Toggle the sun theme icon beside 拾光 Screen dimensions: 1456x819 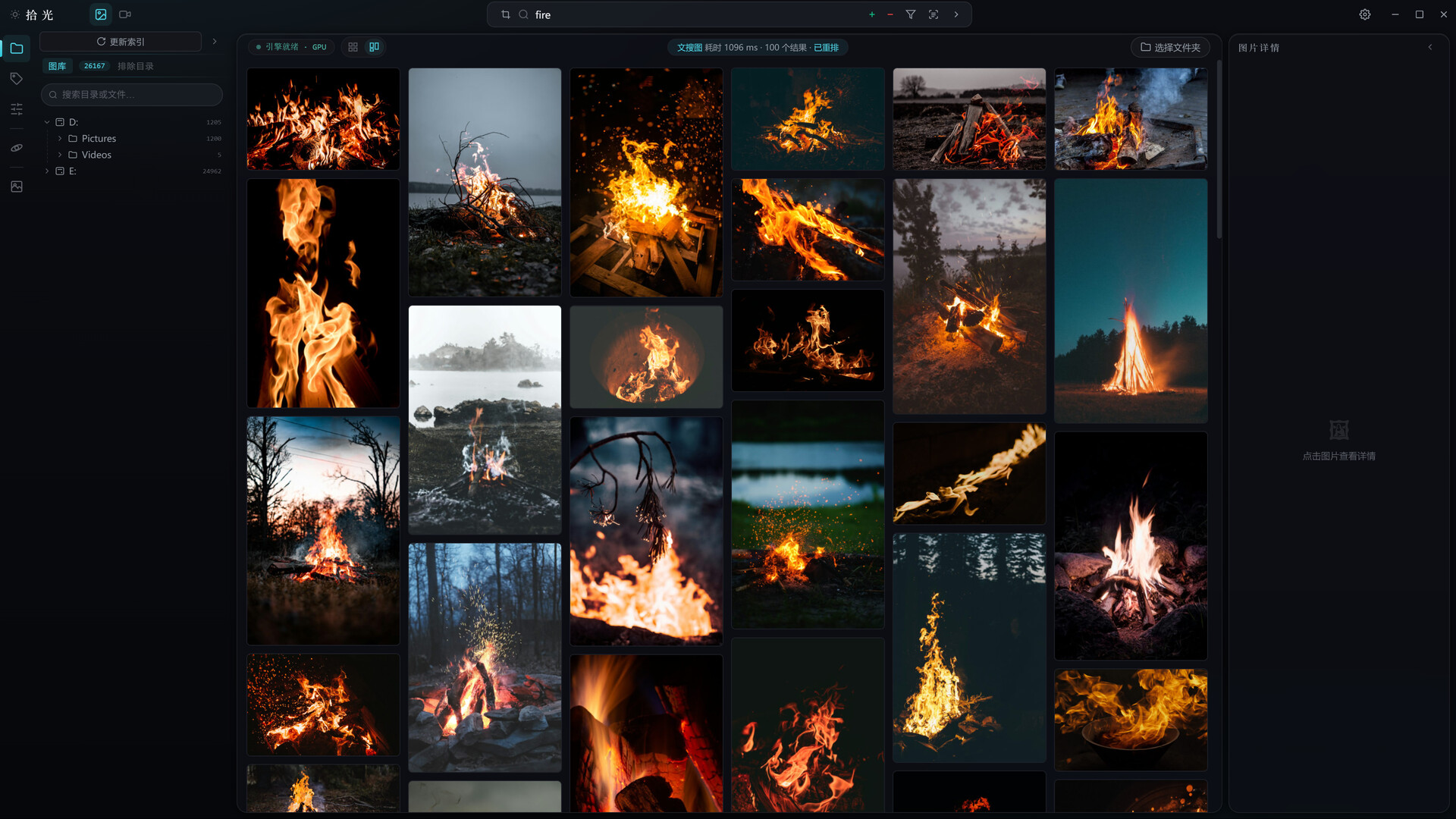[15, 14]
